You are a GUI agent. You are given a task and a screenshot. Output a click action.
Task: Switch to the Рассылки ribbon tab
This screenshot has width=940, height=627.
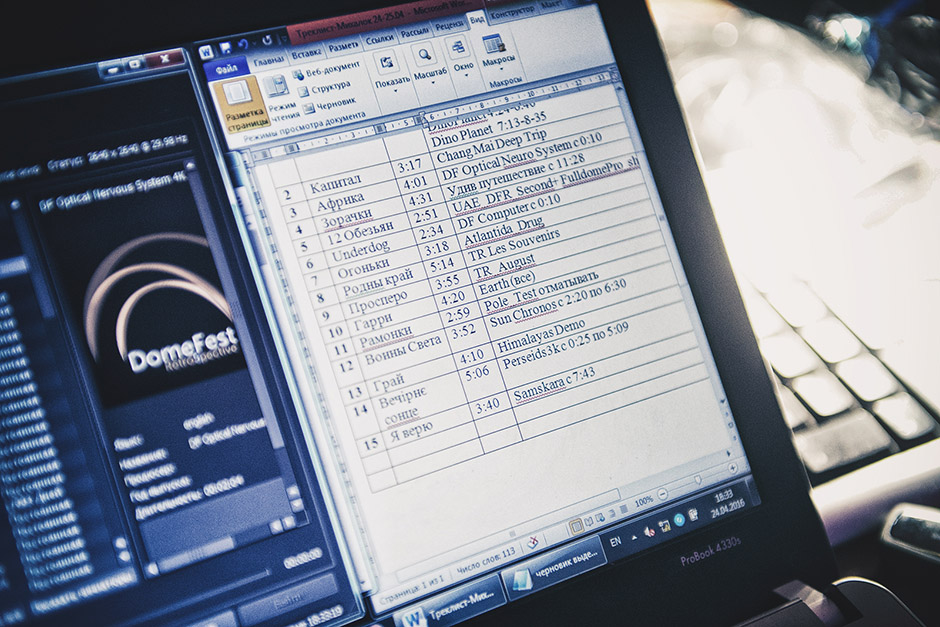(x=414, y=32)
